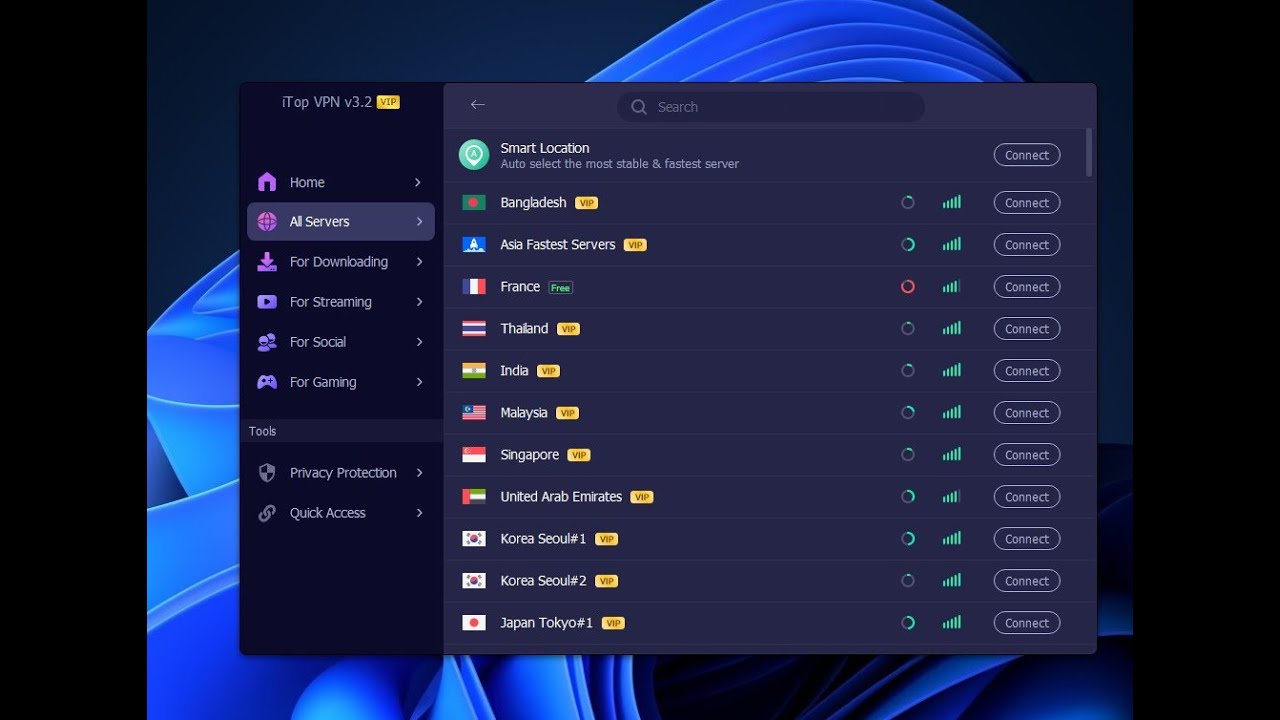Viewport: 1280px width, 720px height.
Task: Select the For Streaming label
Action: tap(331, 302)
